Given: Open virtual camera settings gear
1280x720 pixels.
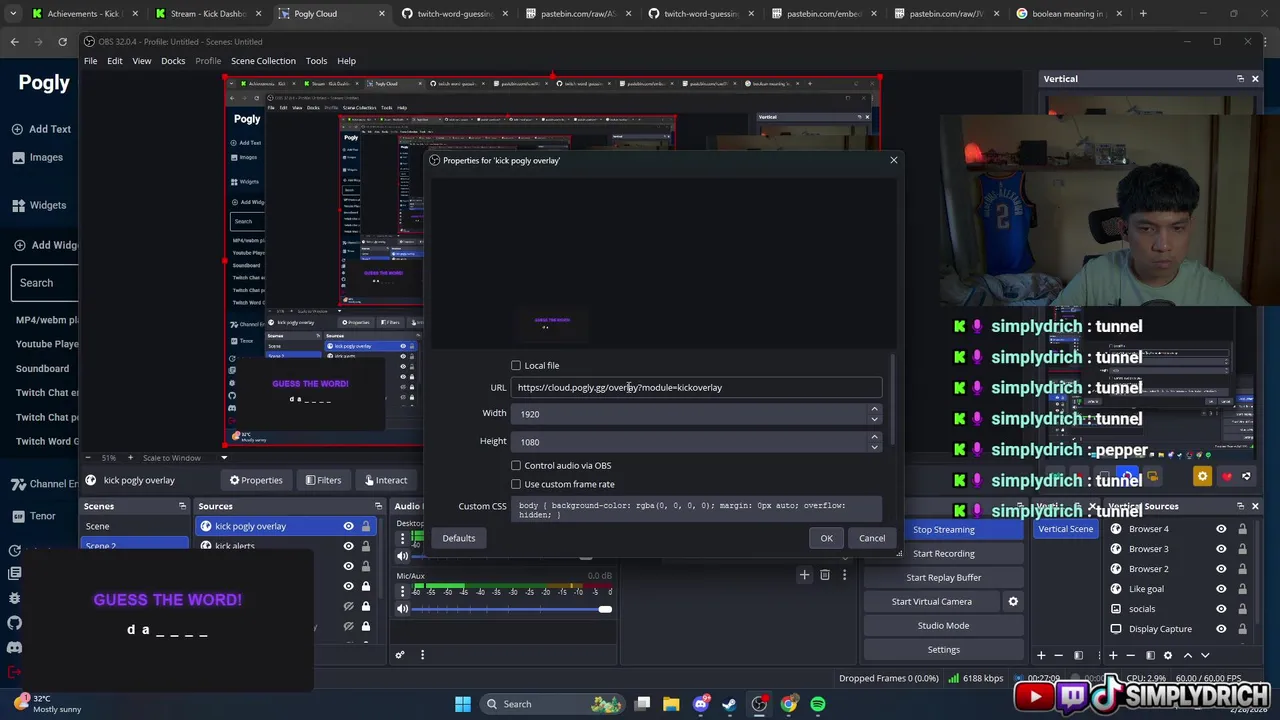Looking at the screenshot, I should (1013, 602).
